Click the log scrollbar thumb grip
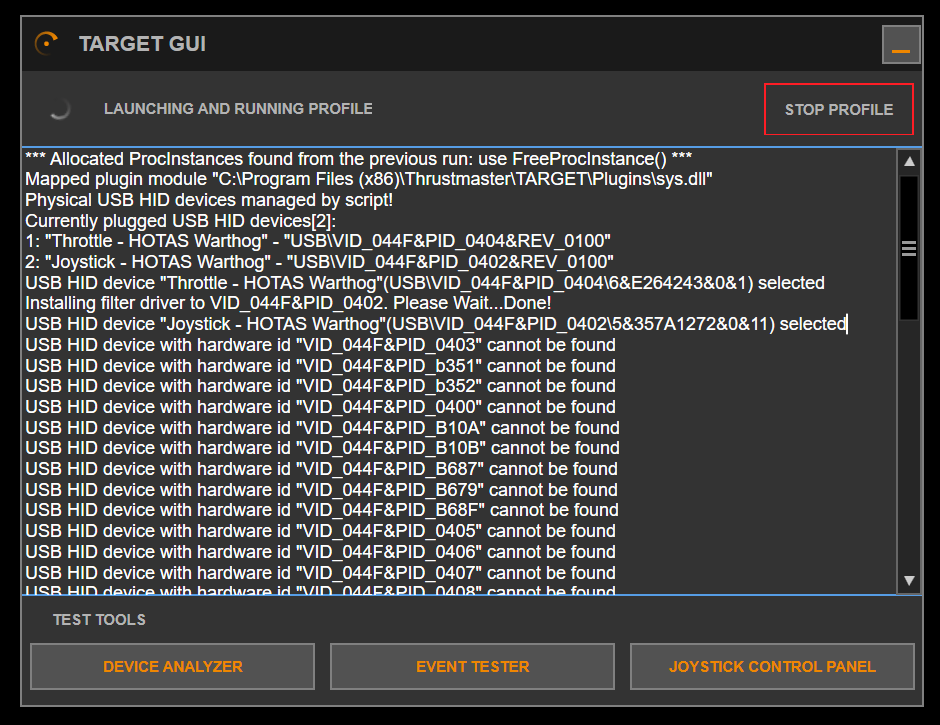The image size is (940, 725). pyautogui.click(x=909, y=248)
